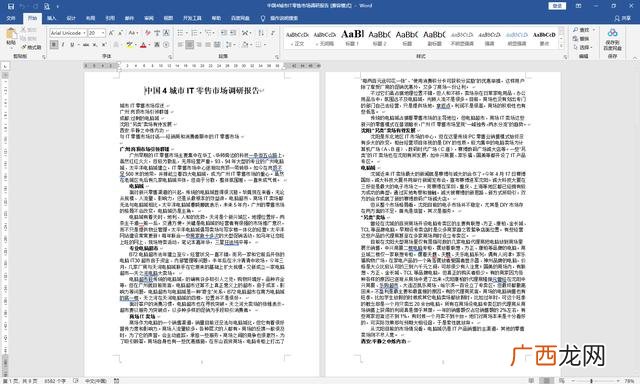Click the 79% zoom level indicator

click(x=629, y=380)
